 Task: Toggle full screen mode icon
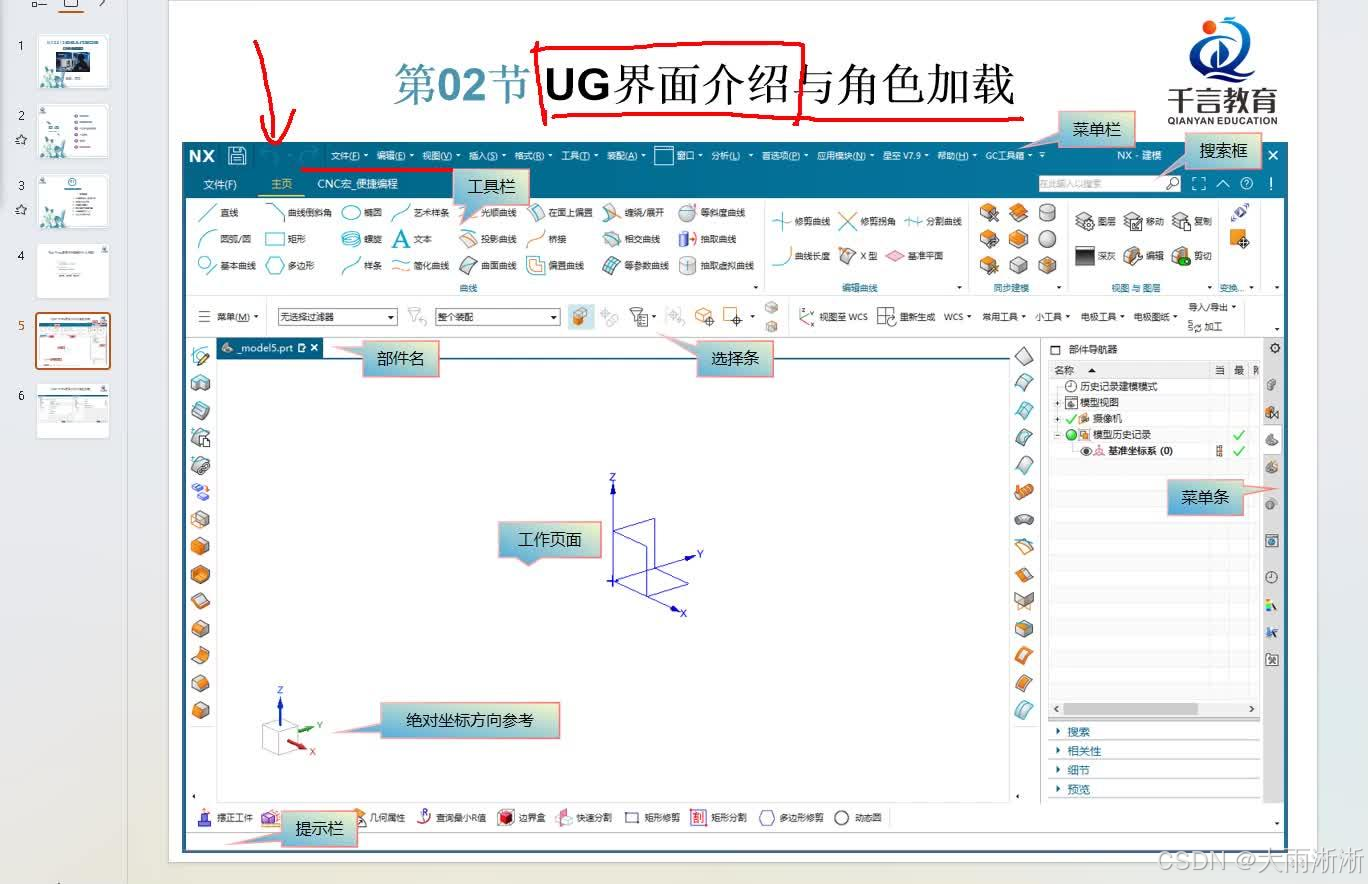1199,184
